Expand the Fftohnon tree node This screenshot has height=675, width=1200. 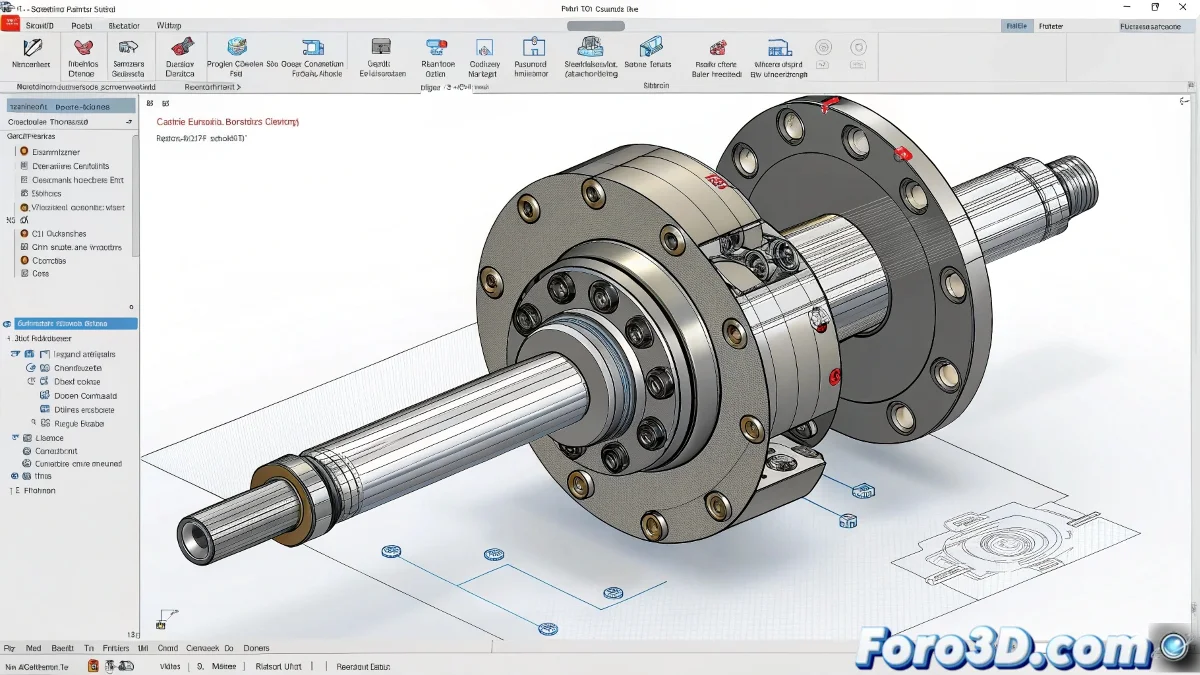point(13,491)
